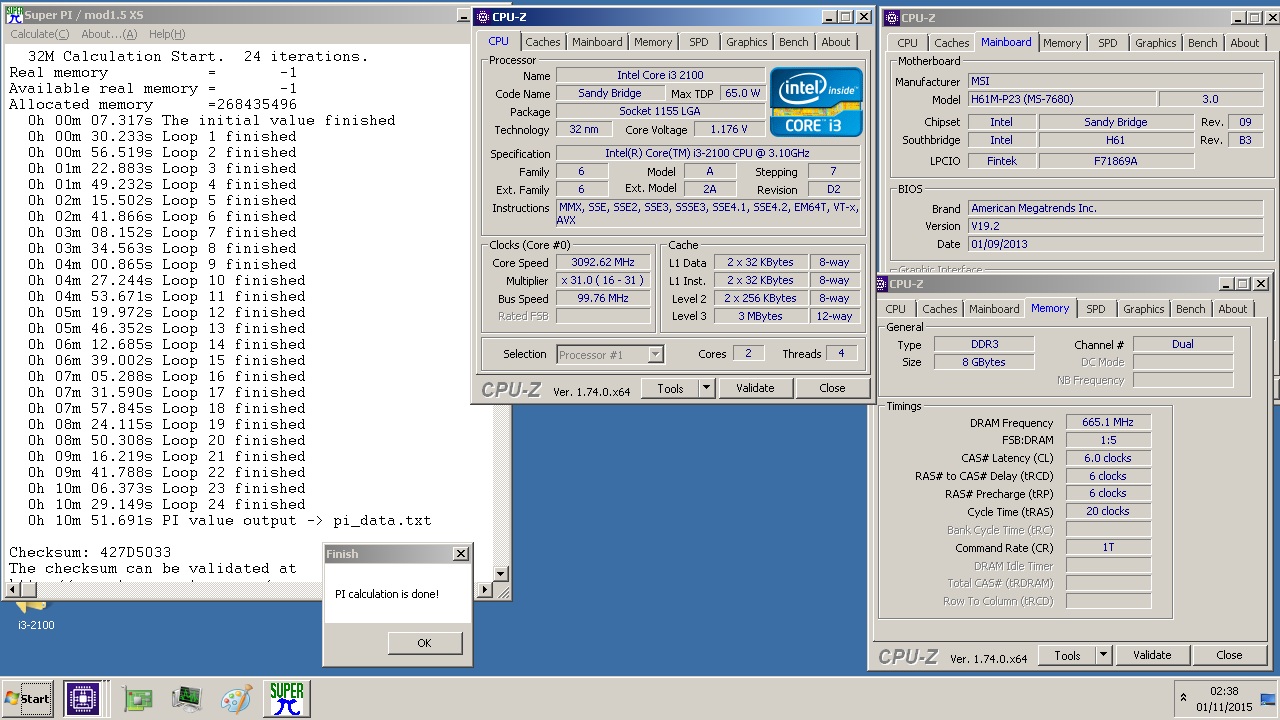
Task: Open the About...(A) menu in Super PI
Action: click(109, 34)
